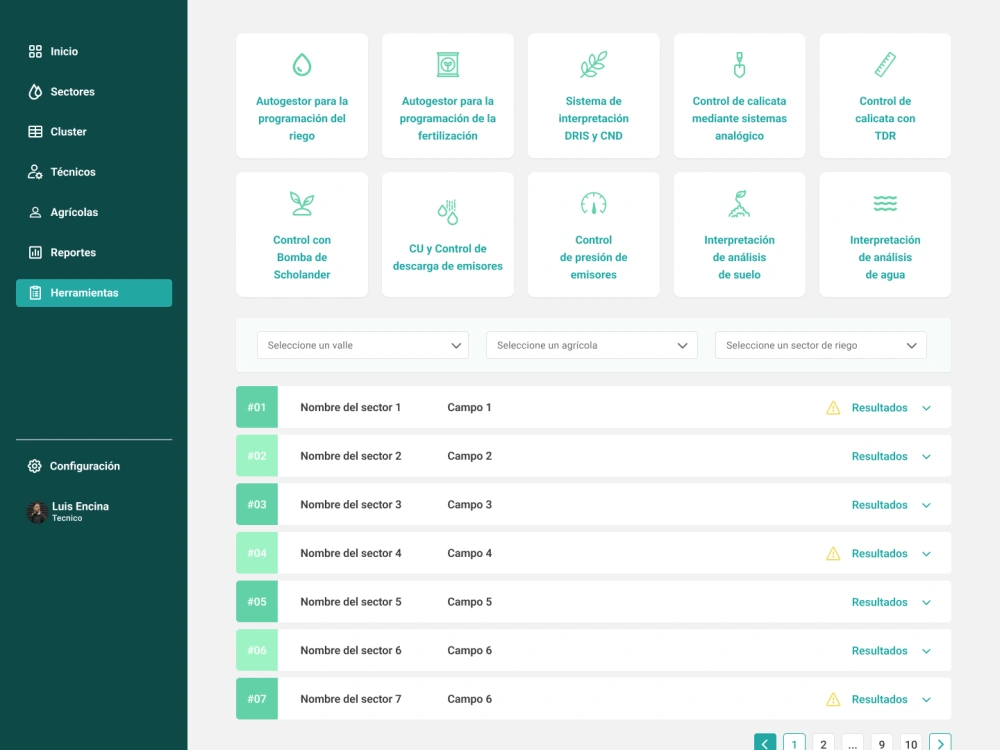Open the Seleccione un valle dropdown
The height and width of the screenshot is (750, 1000).
click(x=363, y=344)
